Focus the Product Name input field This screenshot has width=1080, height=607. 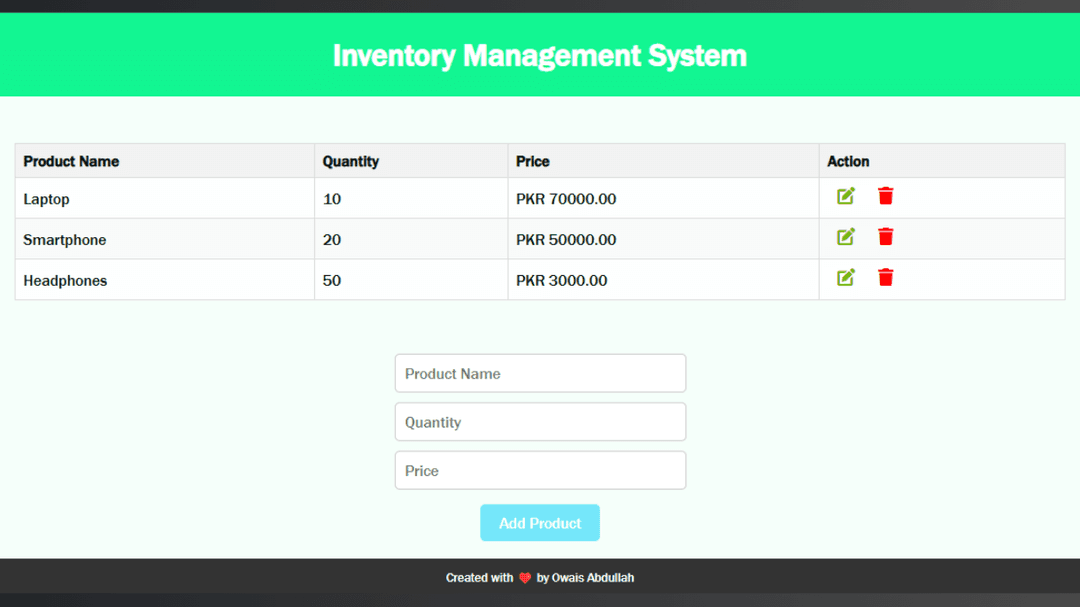540,373
